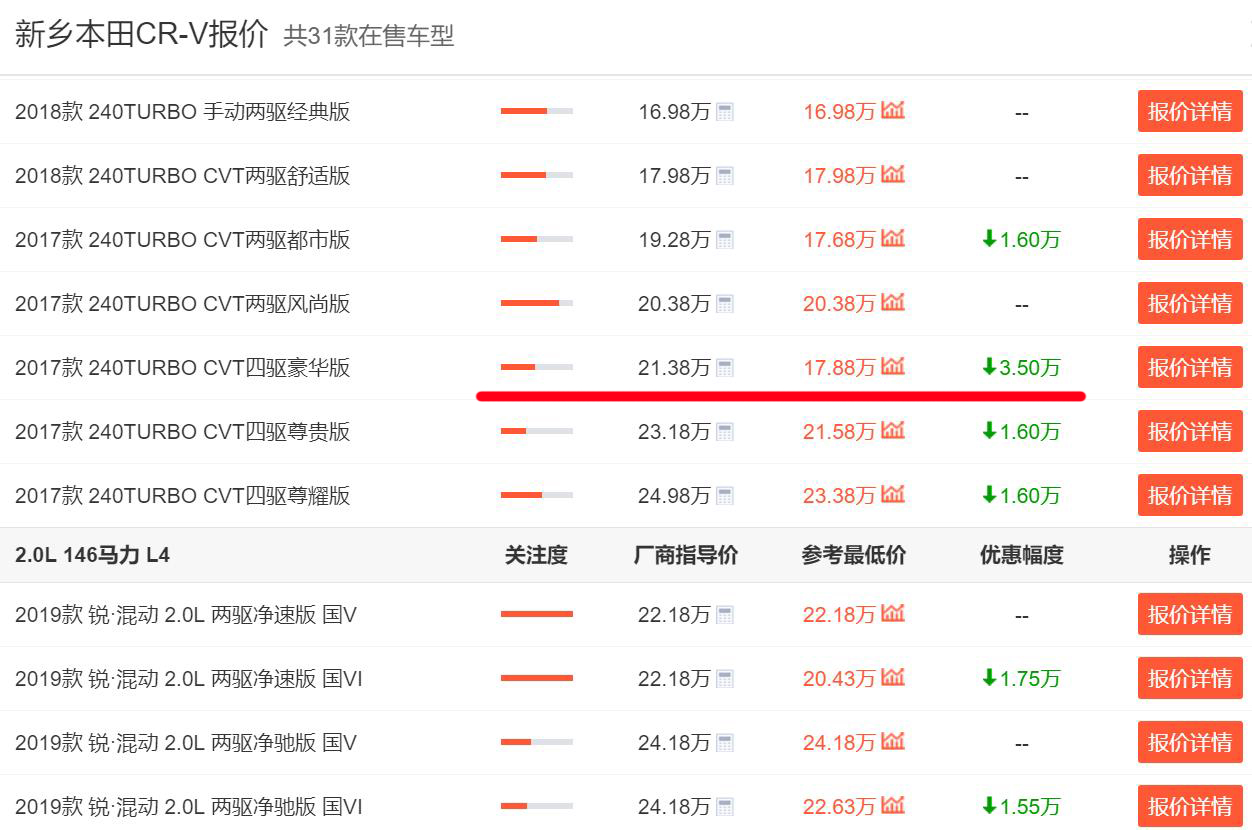Click attention bar for 两驱净速版 国V
The image size is (1252, 830).
tap(537, 614)
